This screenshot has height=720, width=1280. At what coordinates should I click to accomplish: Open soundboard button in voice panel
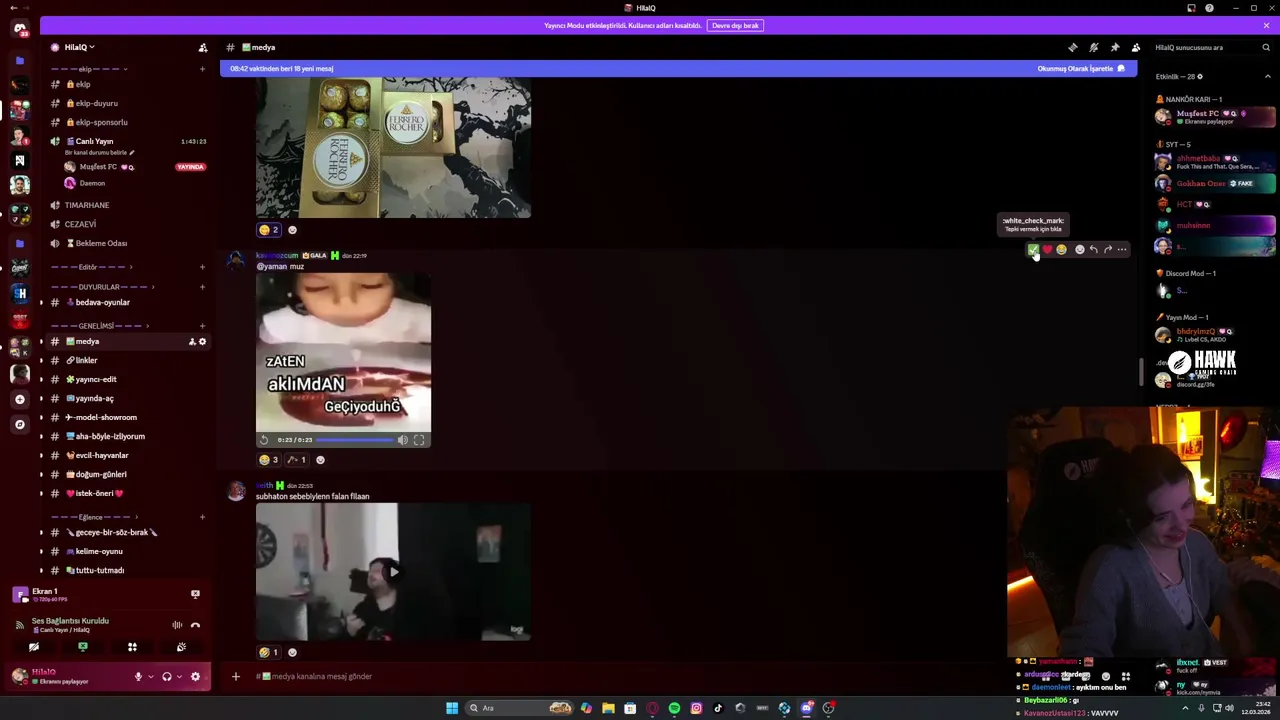(181, 647)
